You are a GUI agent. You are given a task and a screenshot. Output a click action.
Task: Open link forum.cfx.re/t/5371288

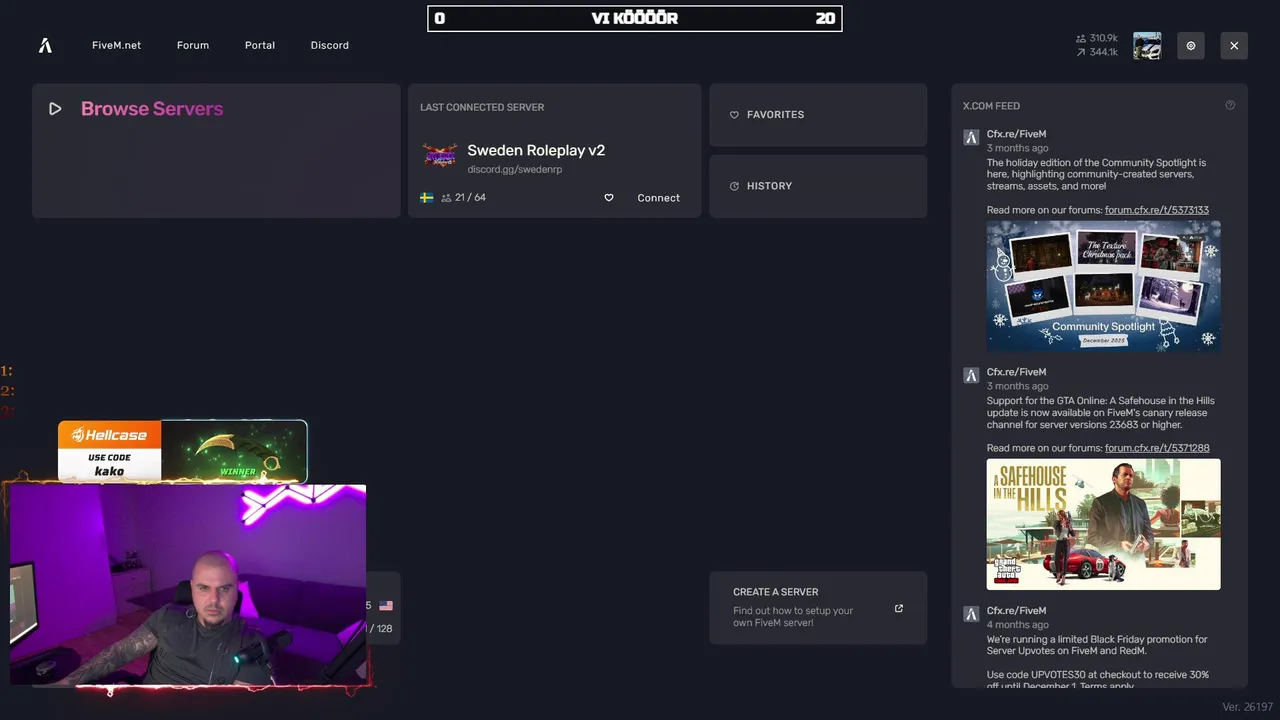point(1157,448)
